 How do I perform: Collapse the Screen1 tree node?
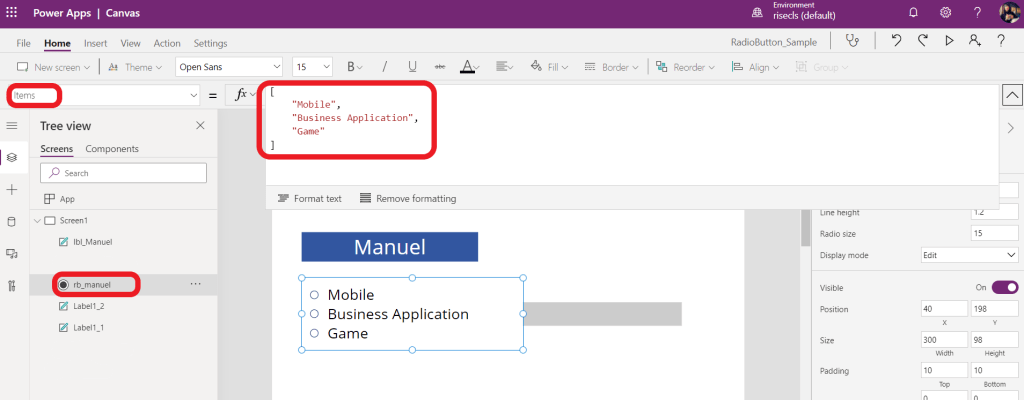37,220
